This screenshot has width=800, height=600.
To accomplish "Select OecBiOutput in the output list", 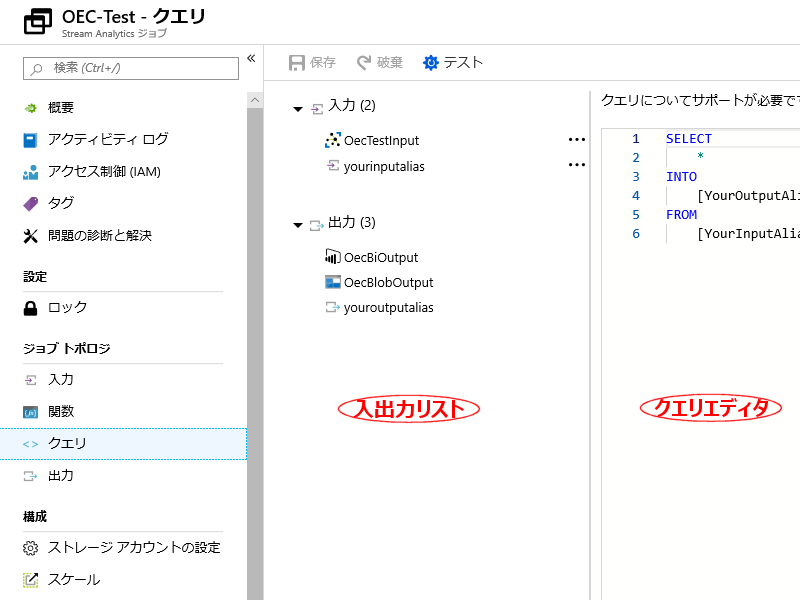I will (381, 257).
